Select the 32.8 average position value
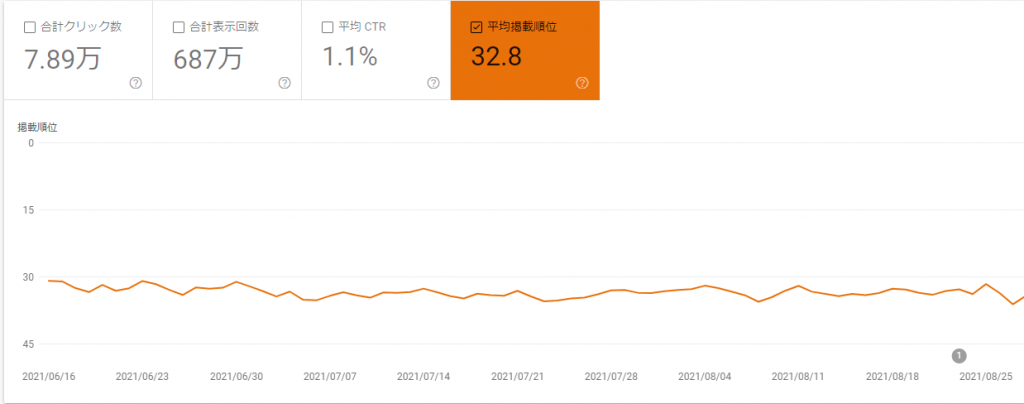Image resolution: width=1024 pixels, height=404 pixels. point(496,57)
